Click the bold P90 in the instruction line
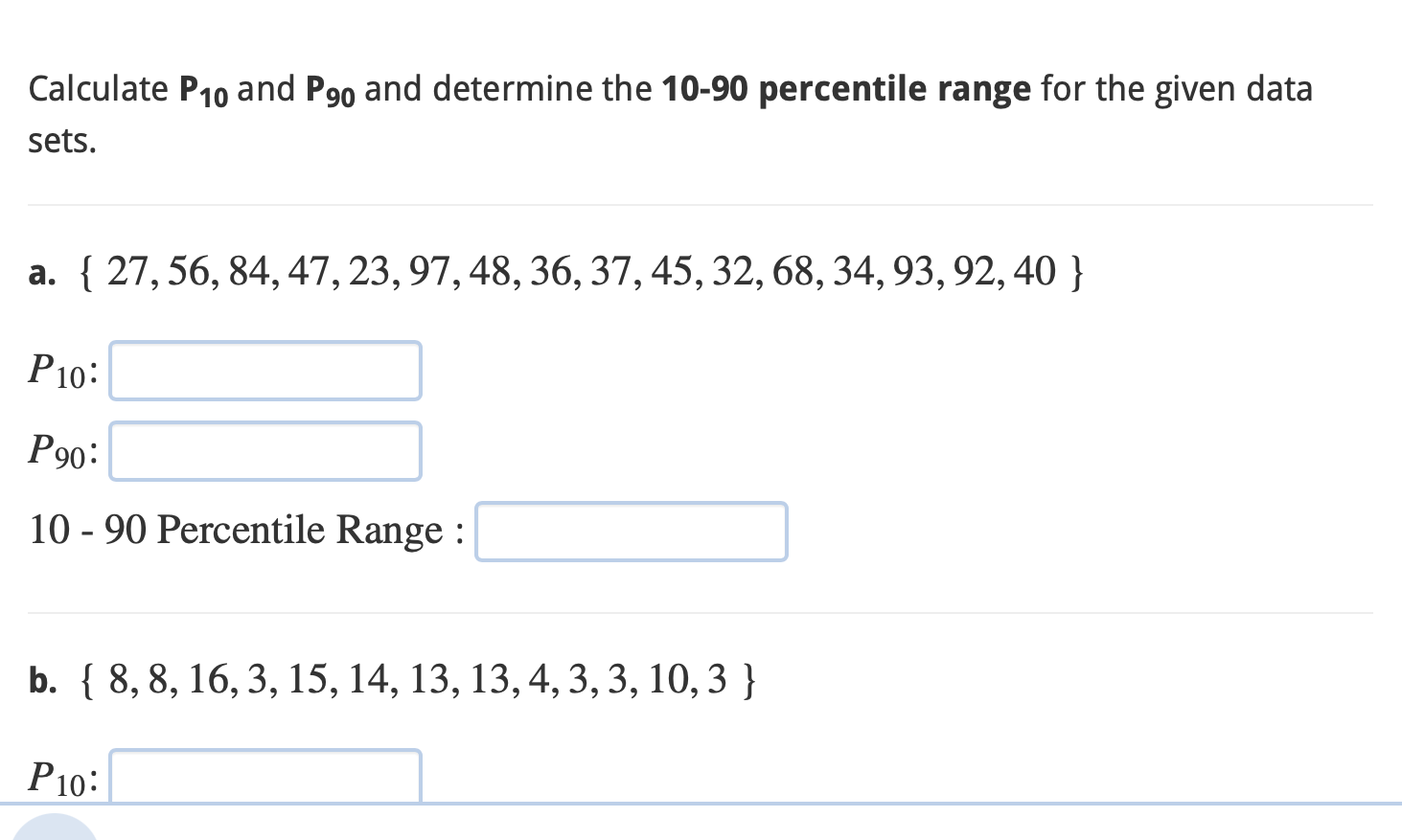This screenshot has height=840, width=1402. (331, 88)
